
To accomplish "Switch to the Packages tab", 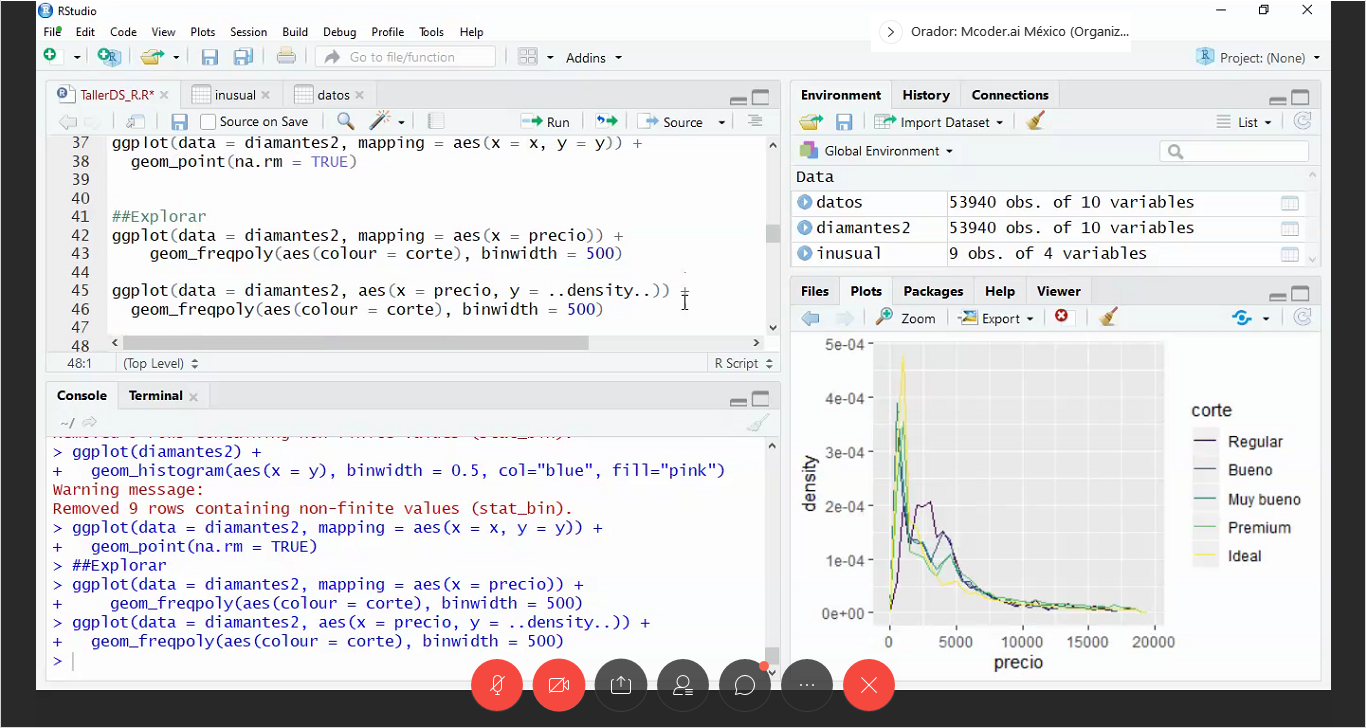I will [x=933, y=291].
